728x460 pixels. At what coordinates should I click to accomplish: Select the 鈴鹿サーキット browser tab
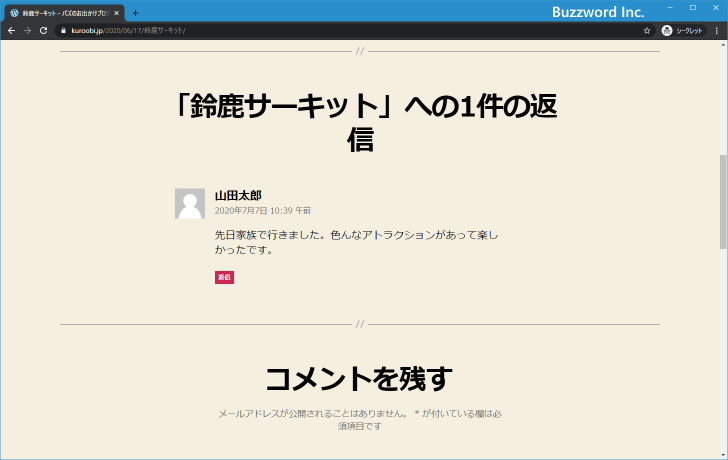65,13
